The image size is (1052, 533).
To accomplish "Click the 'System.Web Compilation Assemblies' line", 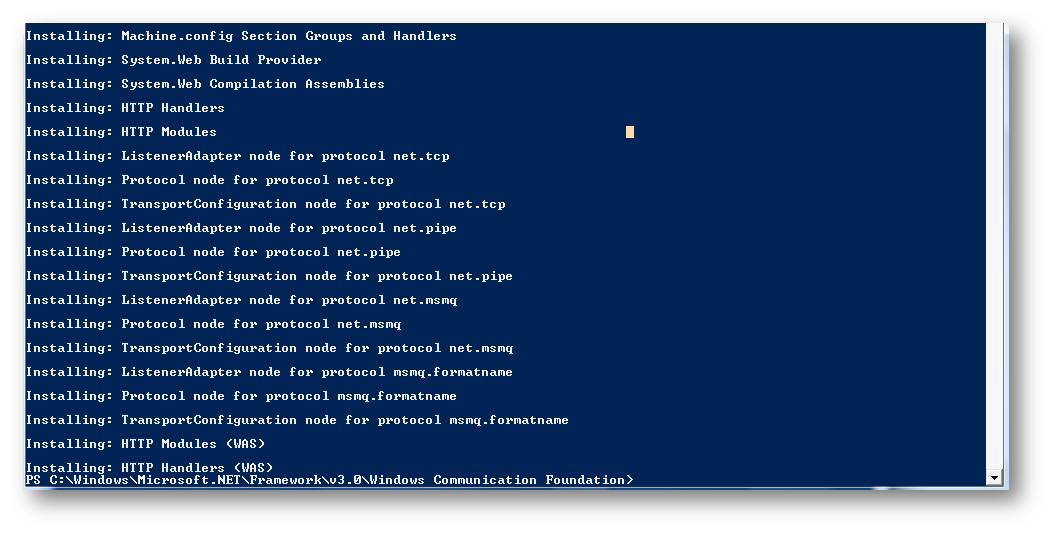I will coord(205,84).
